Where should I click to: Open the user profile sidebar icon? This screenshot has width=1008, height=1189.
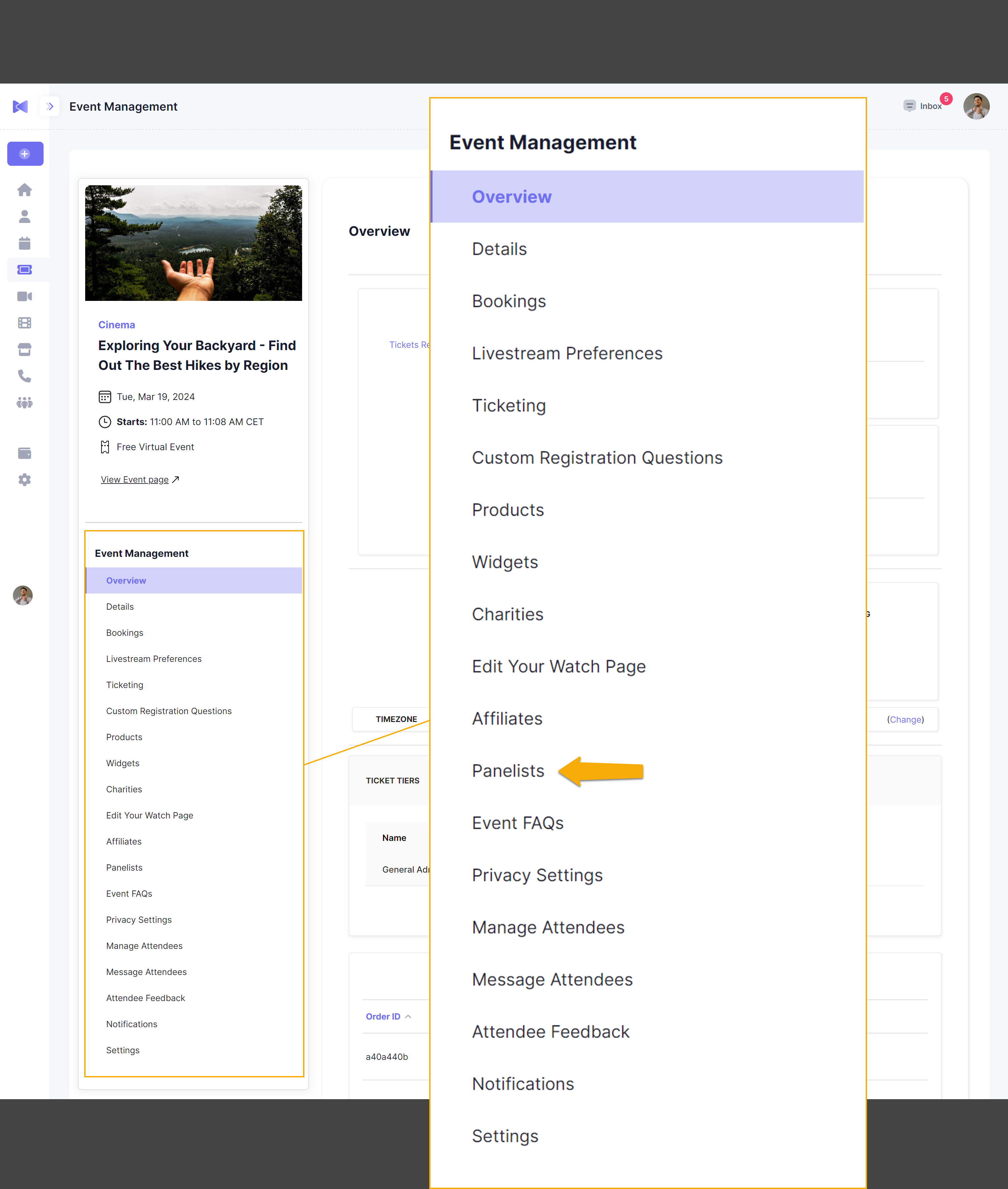click(x=24, y=217)
